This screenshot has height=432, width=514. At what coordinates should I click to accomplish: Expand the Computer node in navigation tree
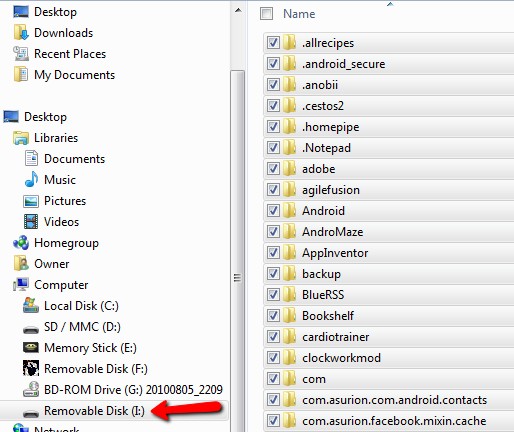tap(61, 285)
